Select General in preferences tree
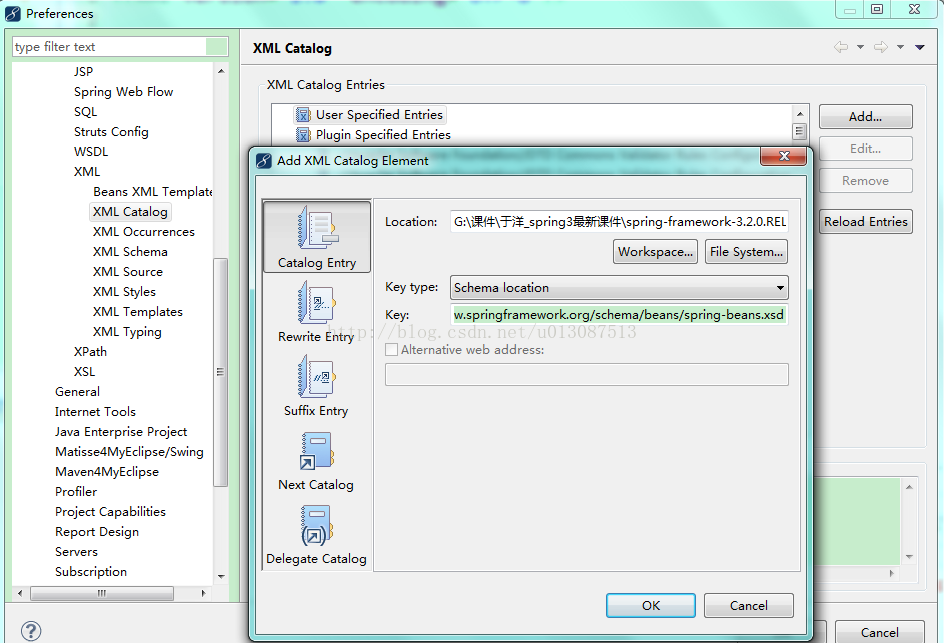Image resolution: width=944 pixels, height=643 pixels. (x=77, y=391)
